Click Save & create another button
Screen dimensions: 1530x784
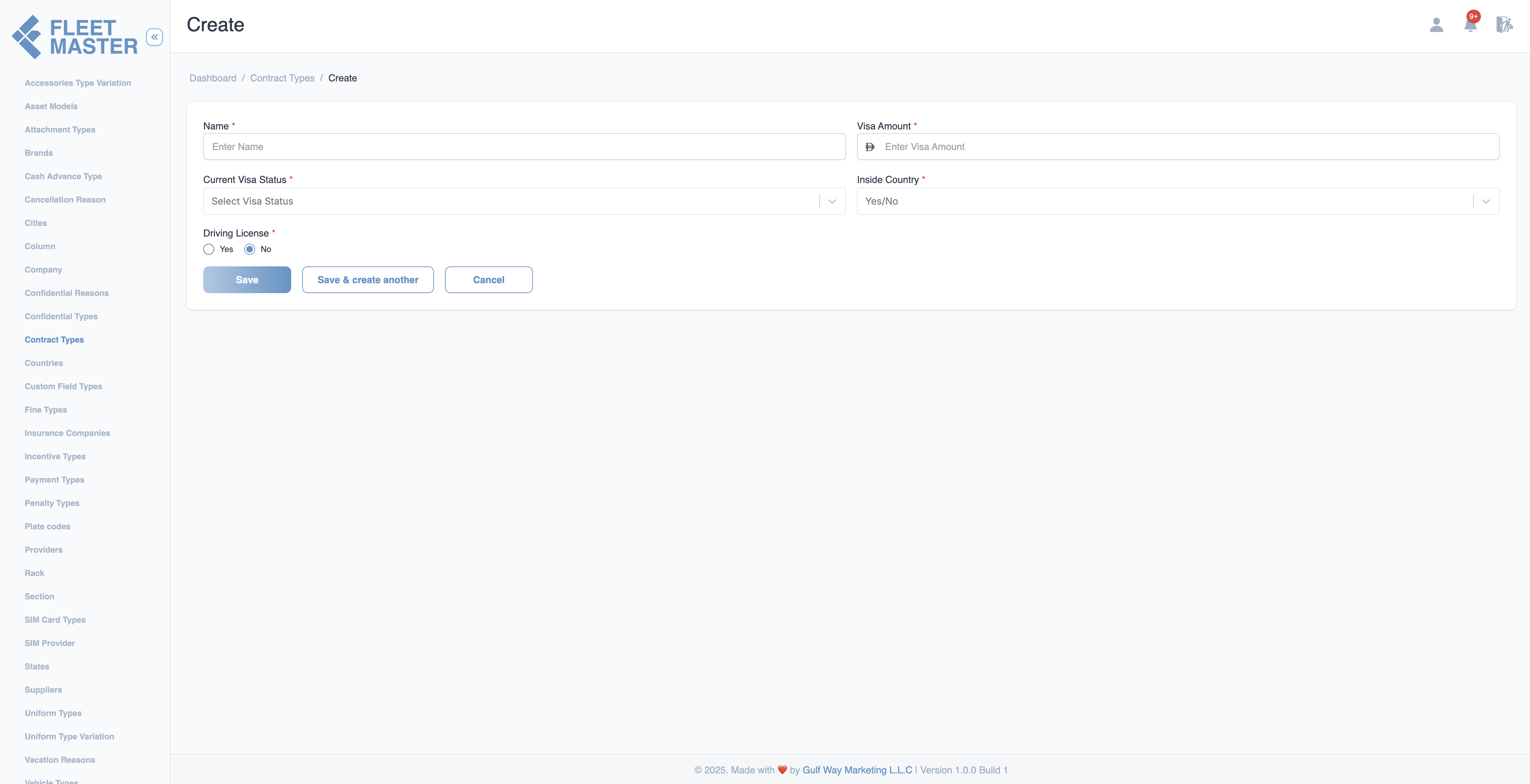[368, 280]
